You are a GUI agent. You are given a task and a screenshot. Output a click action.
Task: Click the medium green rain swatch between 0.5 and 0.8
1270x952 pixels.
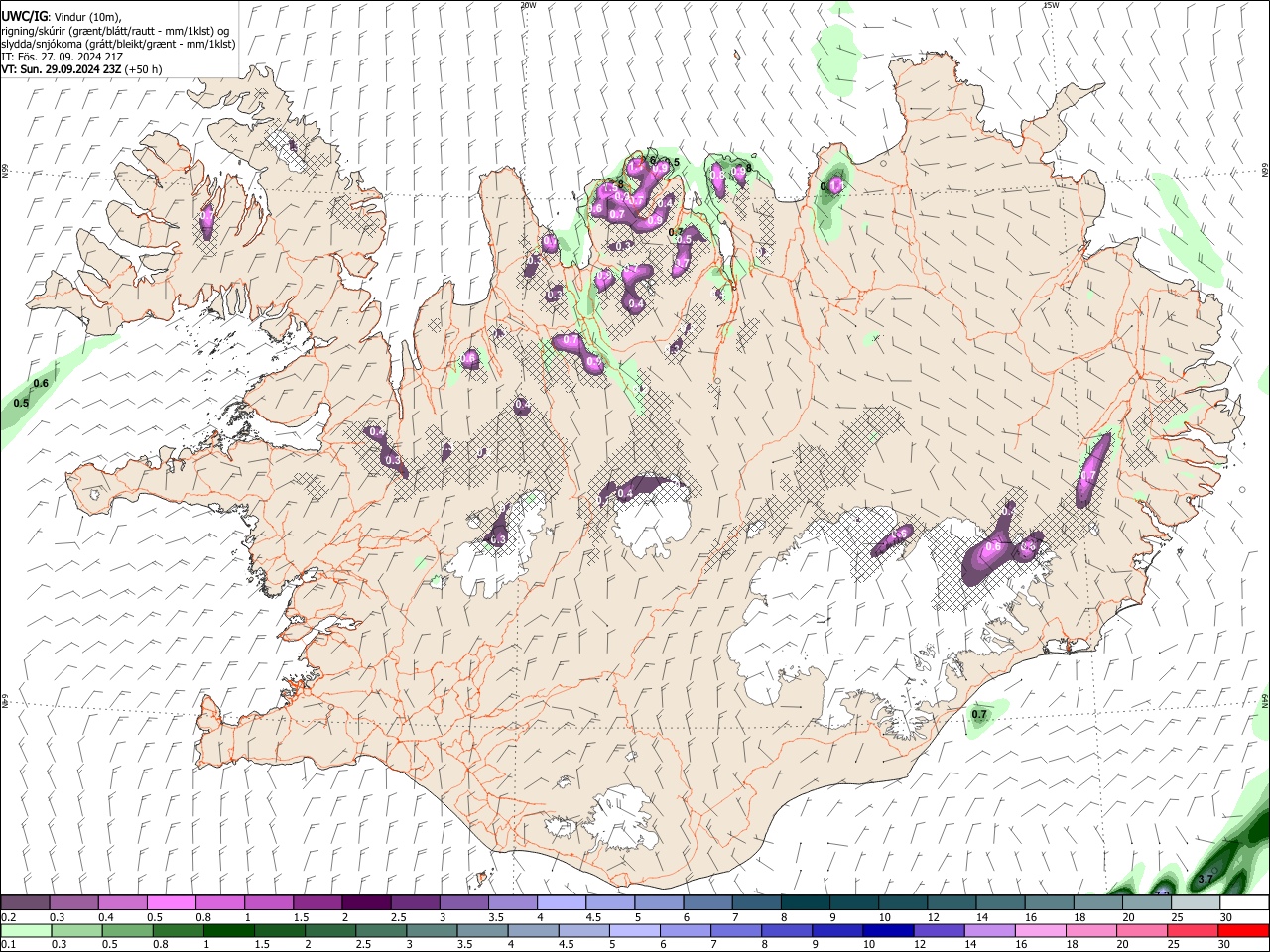127,930
